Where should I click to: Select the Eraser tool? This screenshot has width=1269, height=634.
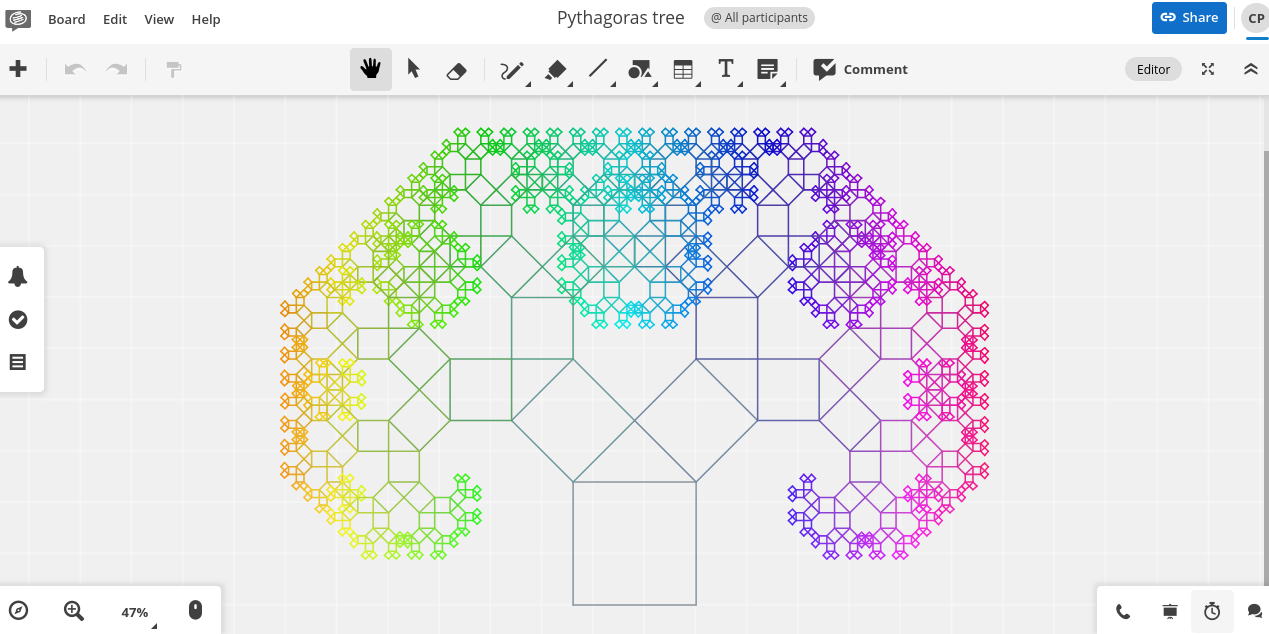coord(455,70)
